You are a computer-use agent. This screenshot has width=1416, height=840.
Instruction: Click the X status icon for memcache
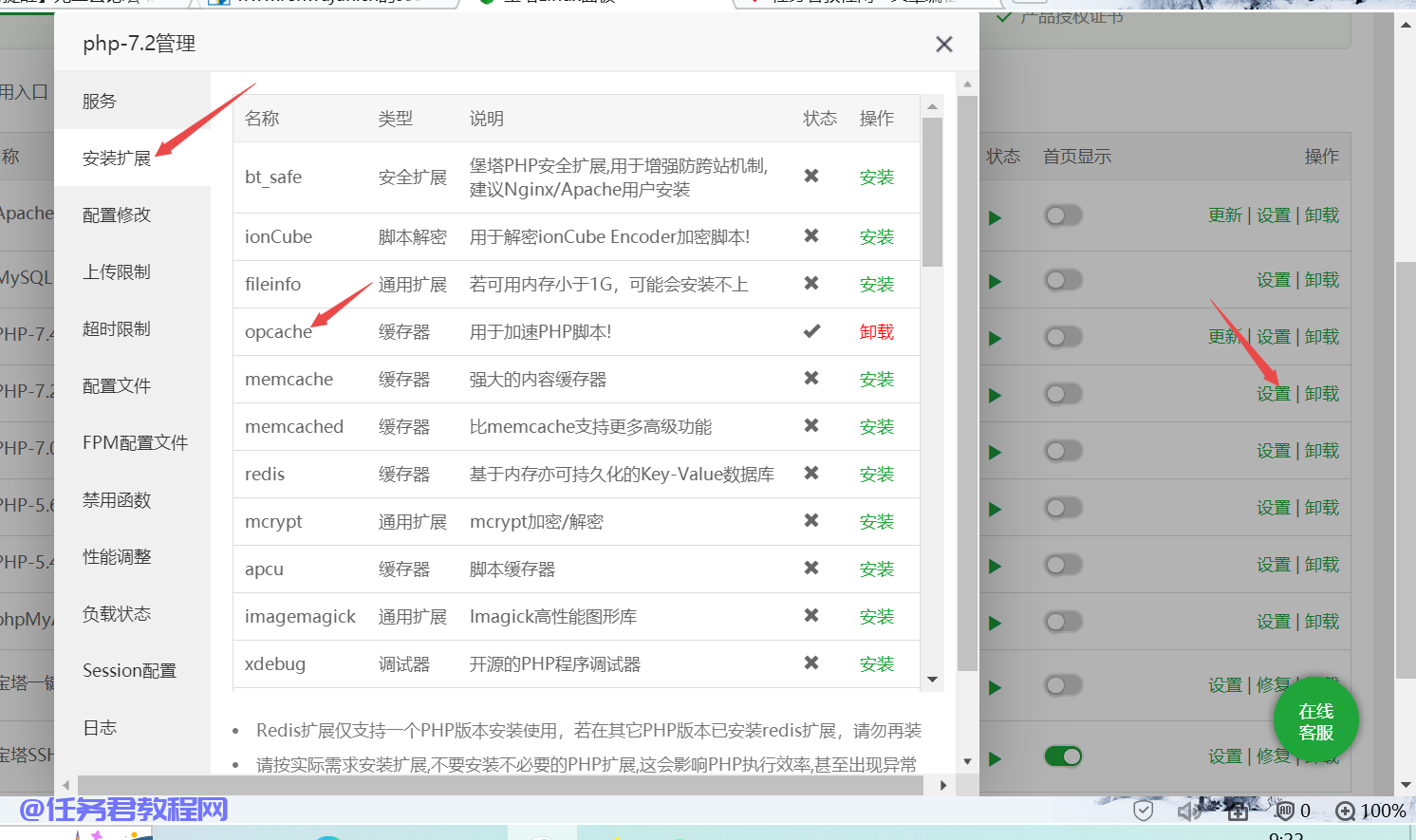coord(811,378)
